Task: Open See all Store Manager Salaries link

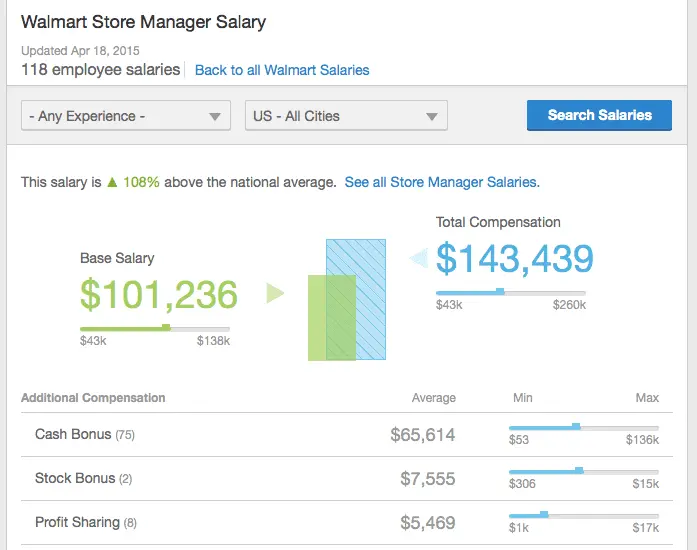Action: coord(441,183)
